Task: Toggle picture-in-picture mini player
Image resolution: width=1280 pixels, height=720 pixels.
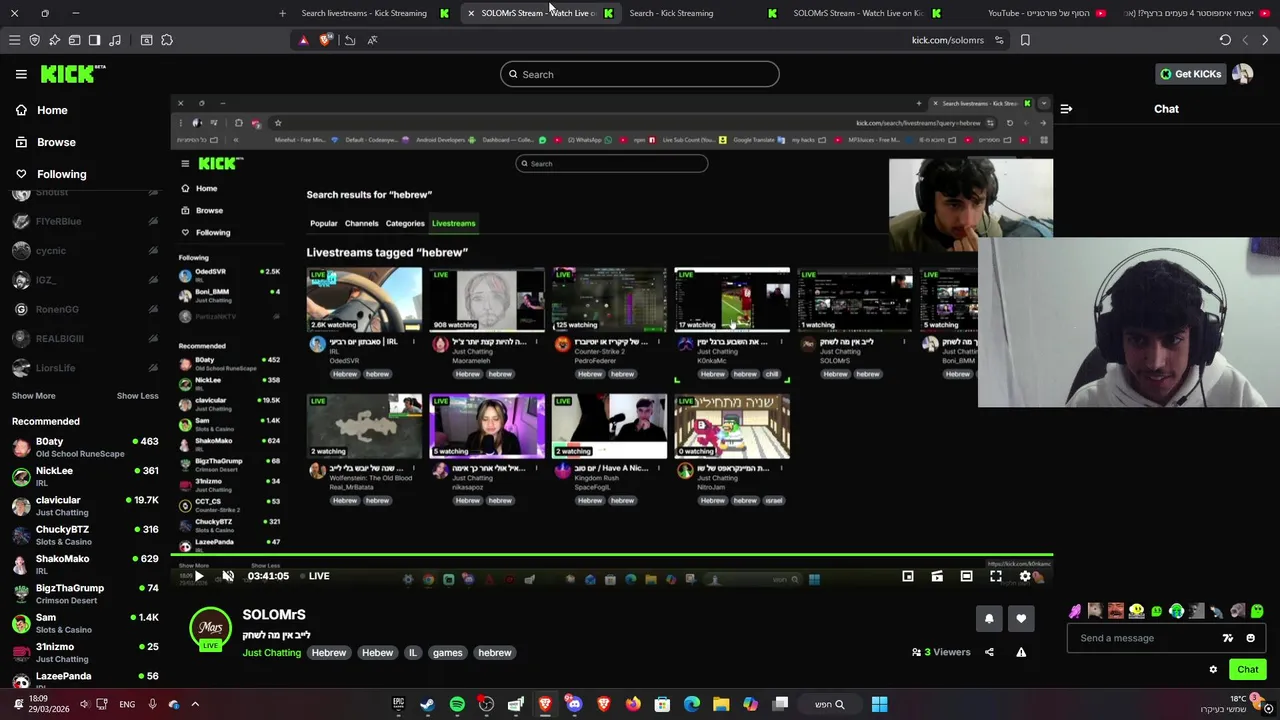Action: (x=908, y=576)
